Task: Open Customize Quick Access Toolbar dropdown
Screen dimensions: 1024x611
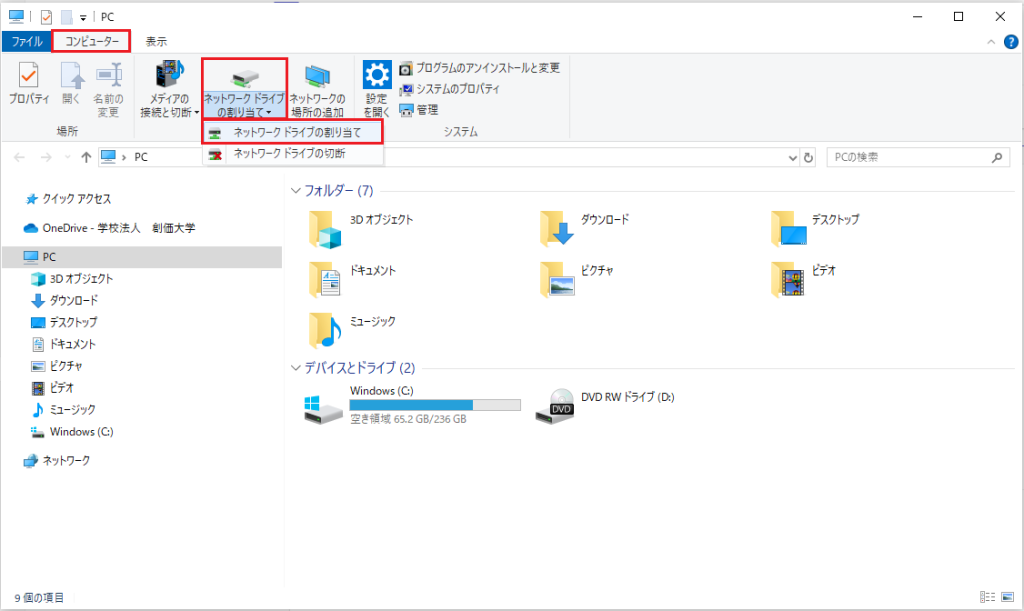Action: pos(83,18)
